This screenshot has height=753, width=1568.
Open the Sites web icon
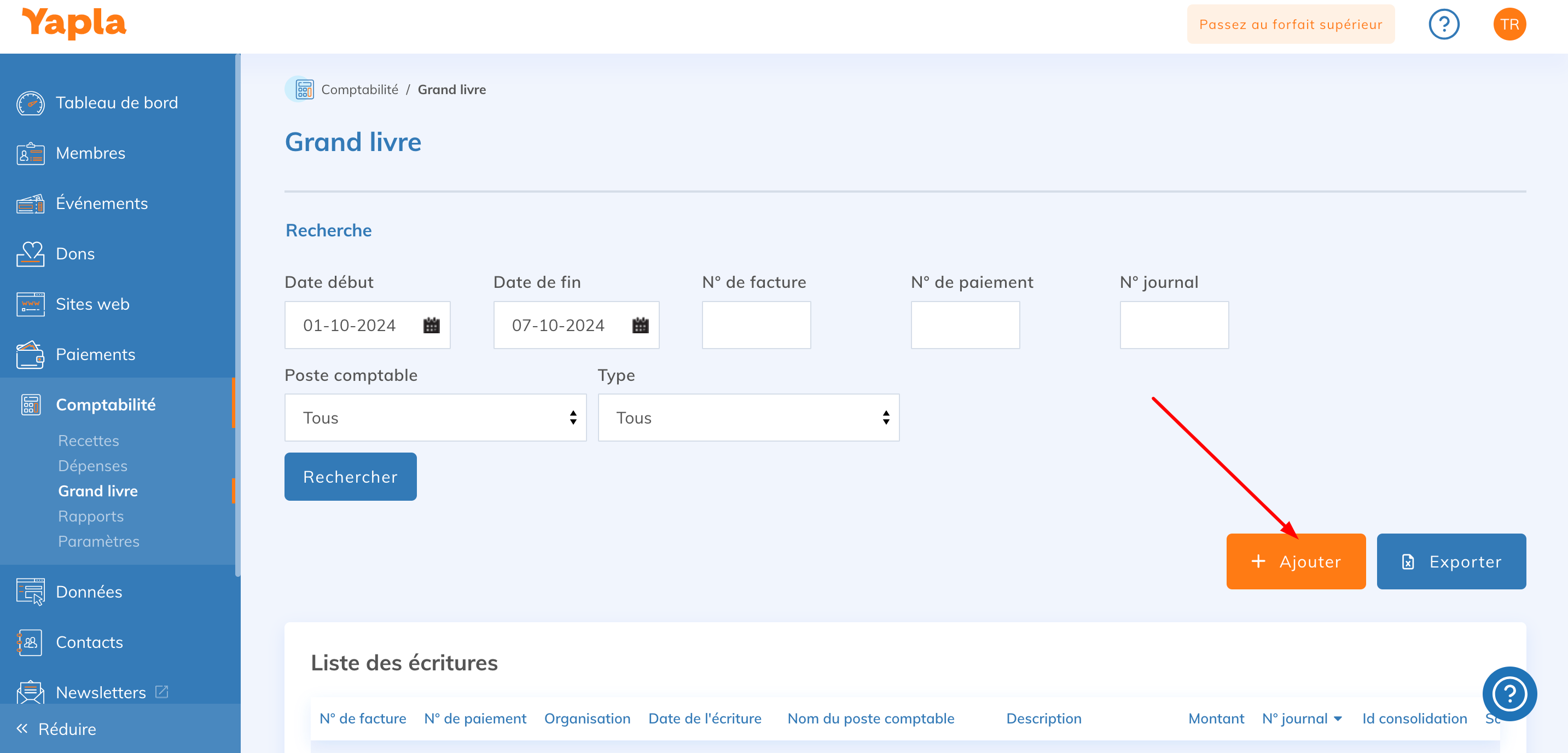[x=31, y=304]
